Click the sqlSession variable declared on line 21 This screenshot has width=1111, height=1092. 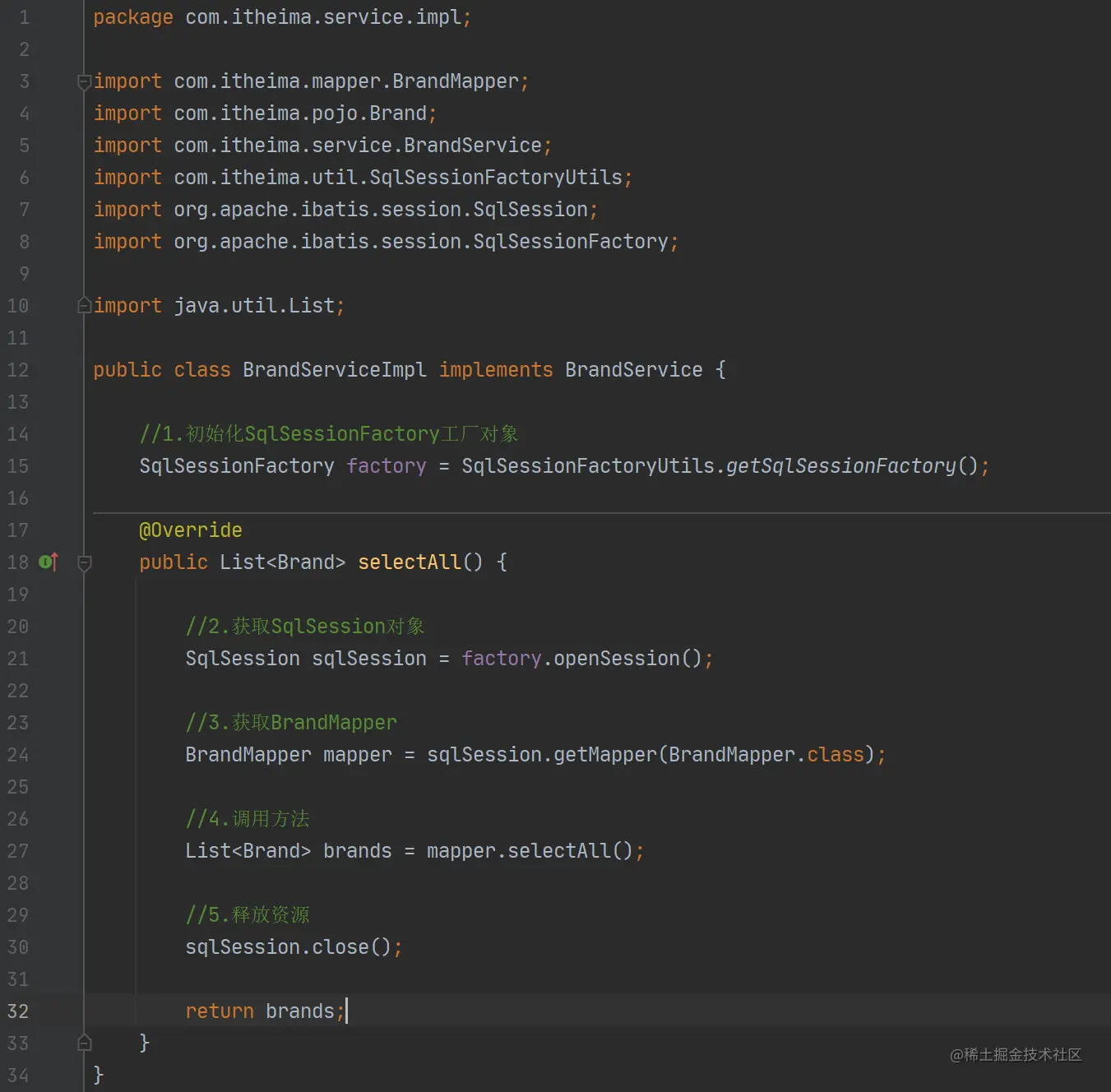click(369, 659)
